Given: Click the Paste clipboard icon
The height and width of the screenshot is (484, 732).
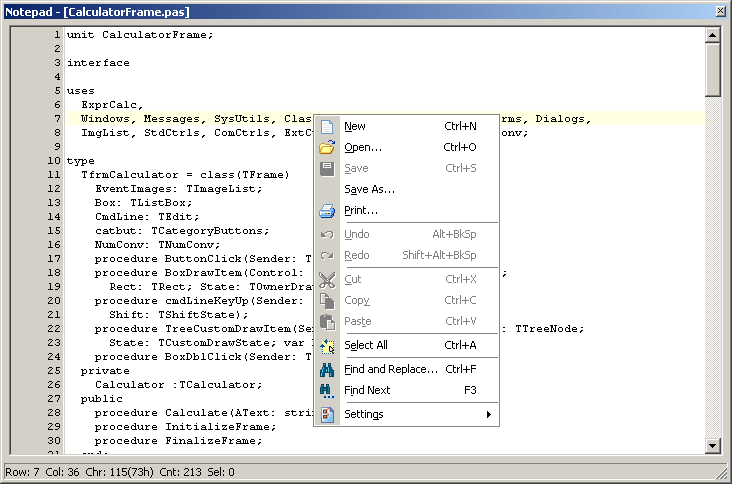Looking at the screenshot, I should (x=327, y=322).
